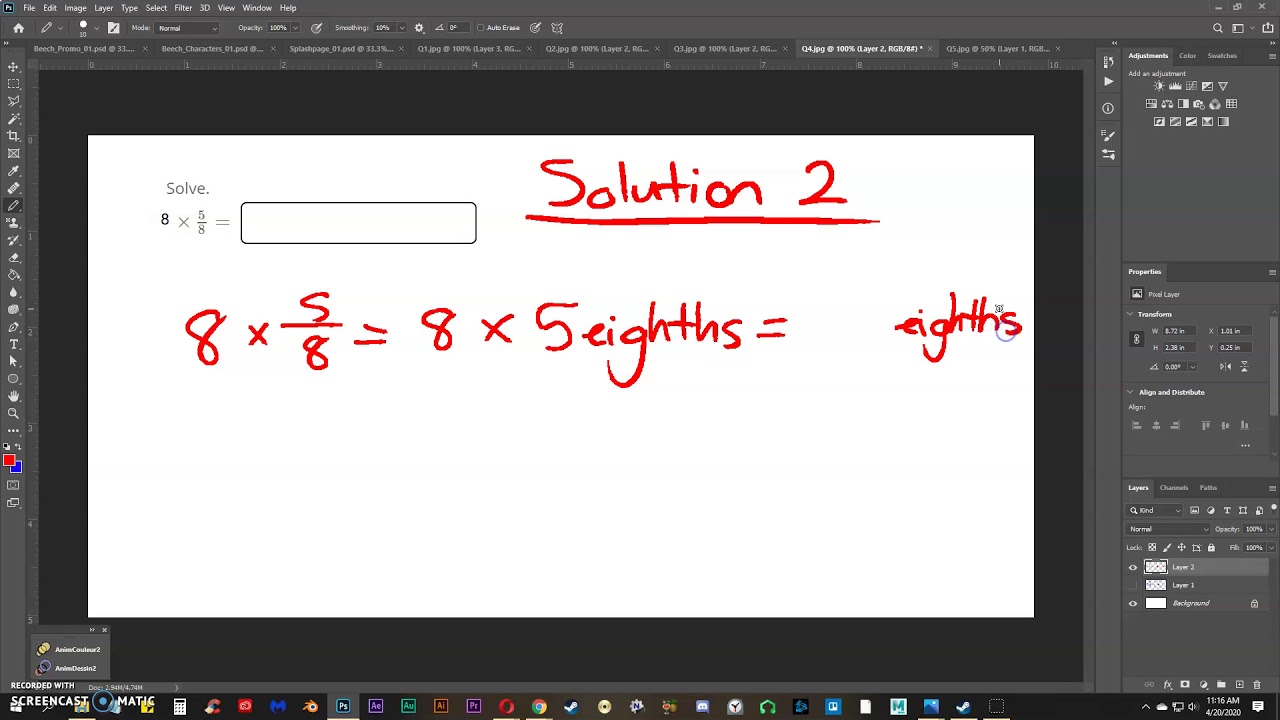
Task: Delete layer with trash icon
Action: point(1258,685)
